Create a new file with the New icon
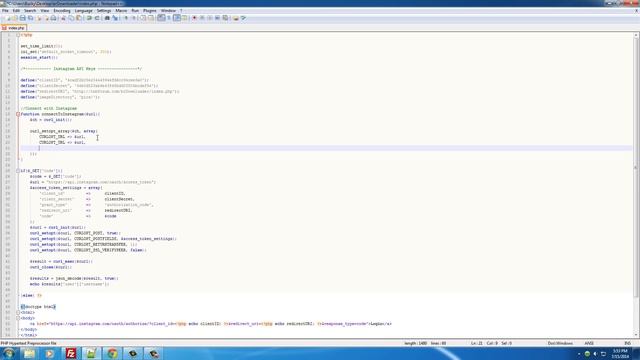This screenshot has height=360, width=640. click(x=7, y=18)
